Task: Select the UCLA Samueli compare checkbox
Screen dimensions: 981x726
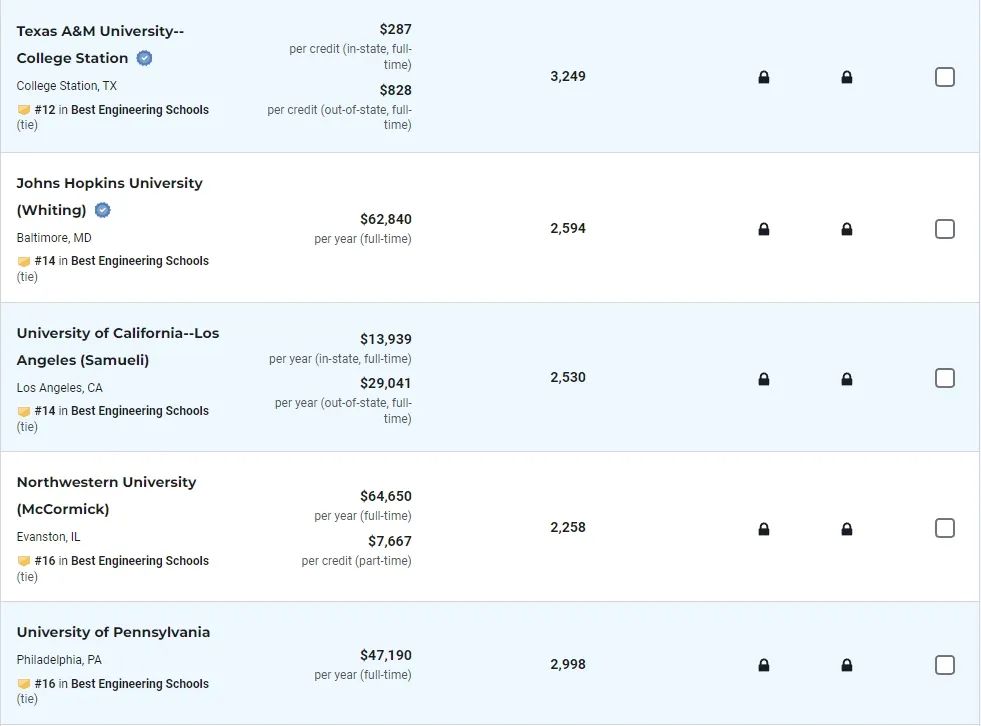Action: click(945, 378)
